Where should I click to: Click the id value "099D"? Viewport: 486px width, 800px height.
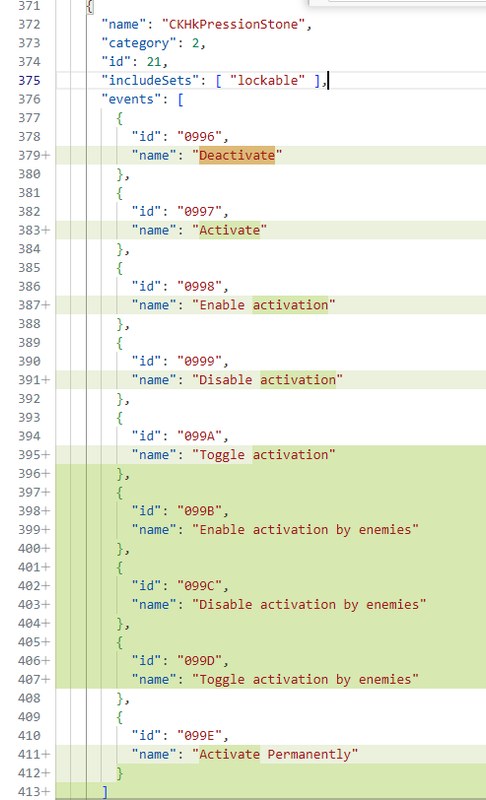(199, 661)
